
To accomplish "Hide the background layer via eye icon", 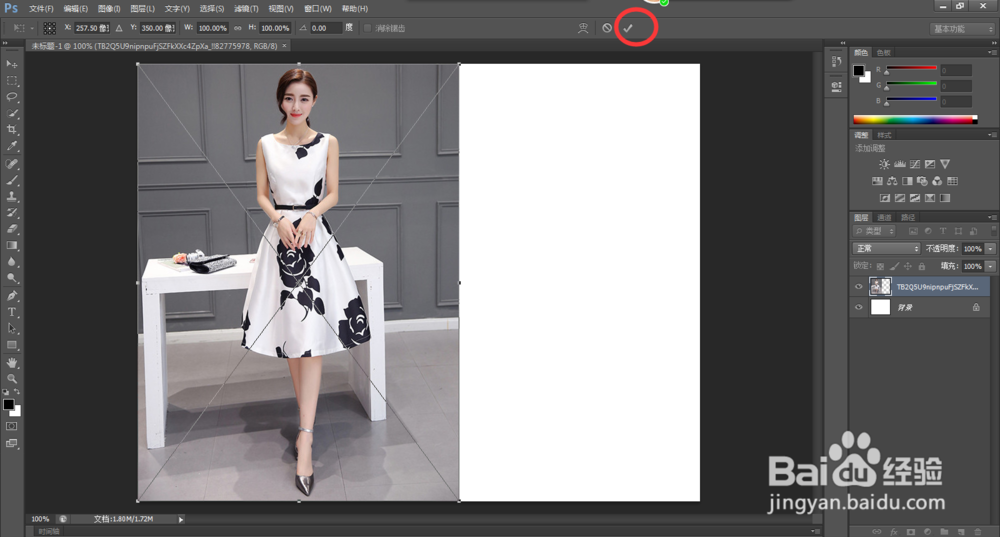I will coord(858,307).
